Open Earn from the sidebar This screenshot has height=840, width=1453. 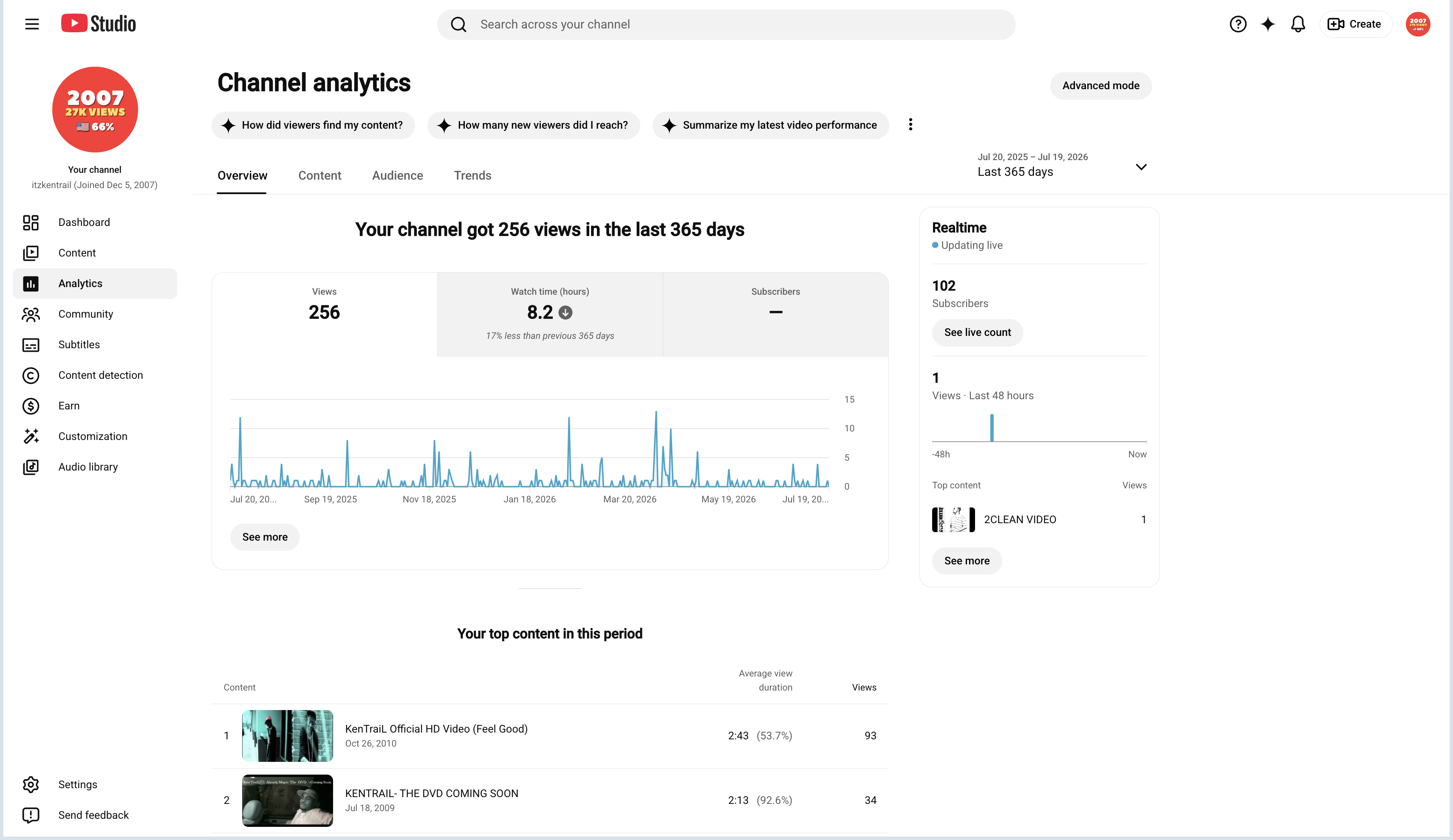point(95,406)
